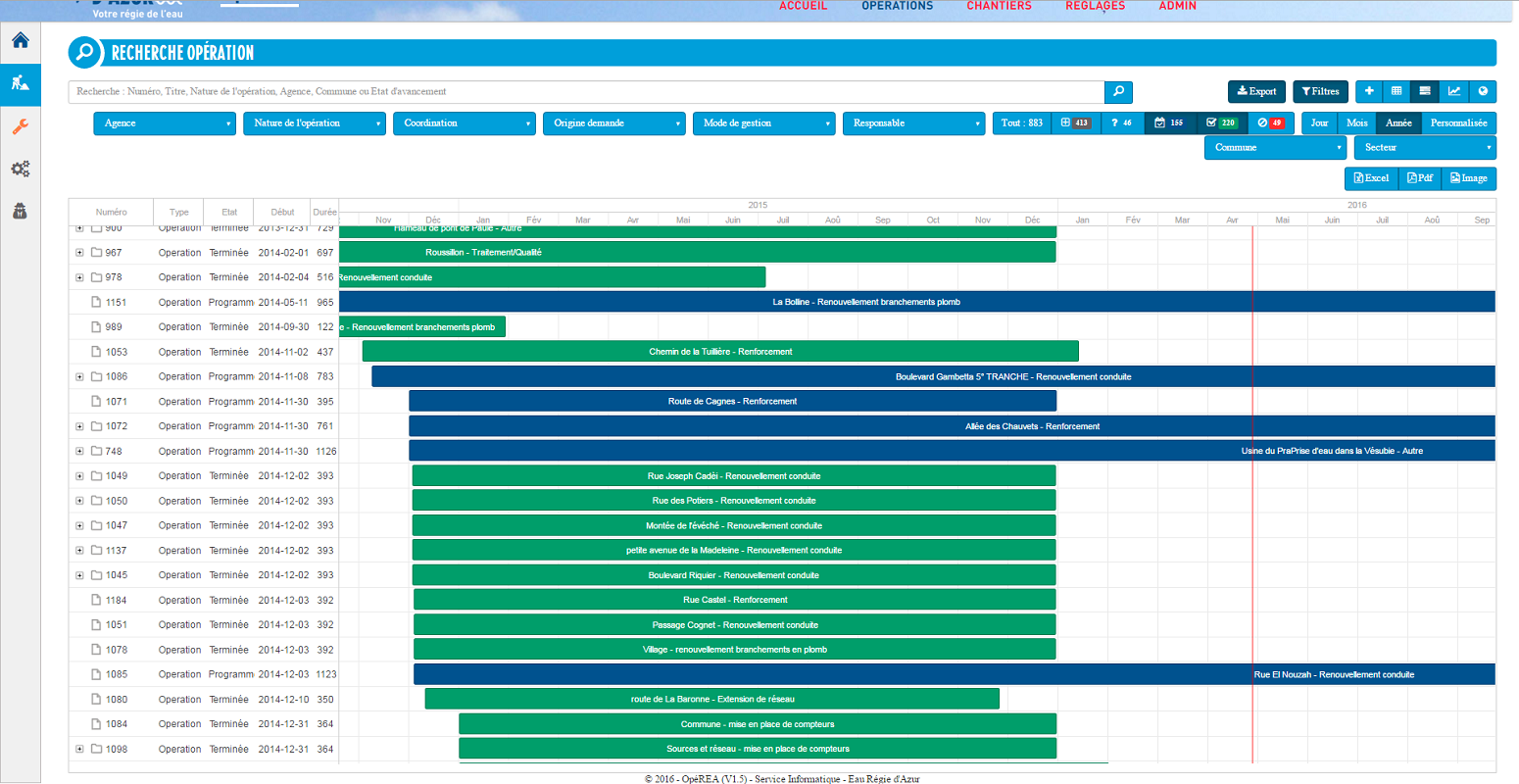Open chart view with the graph icon
1519x784 pixels.
click(1454, 91)
